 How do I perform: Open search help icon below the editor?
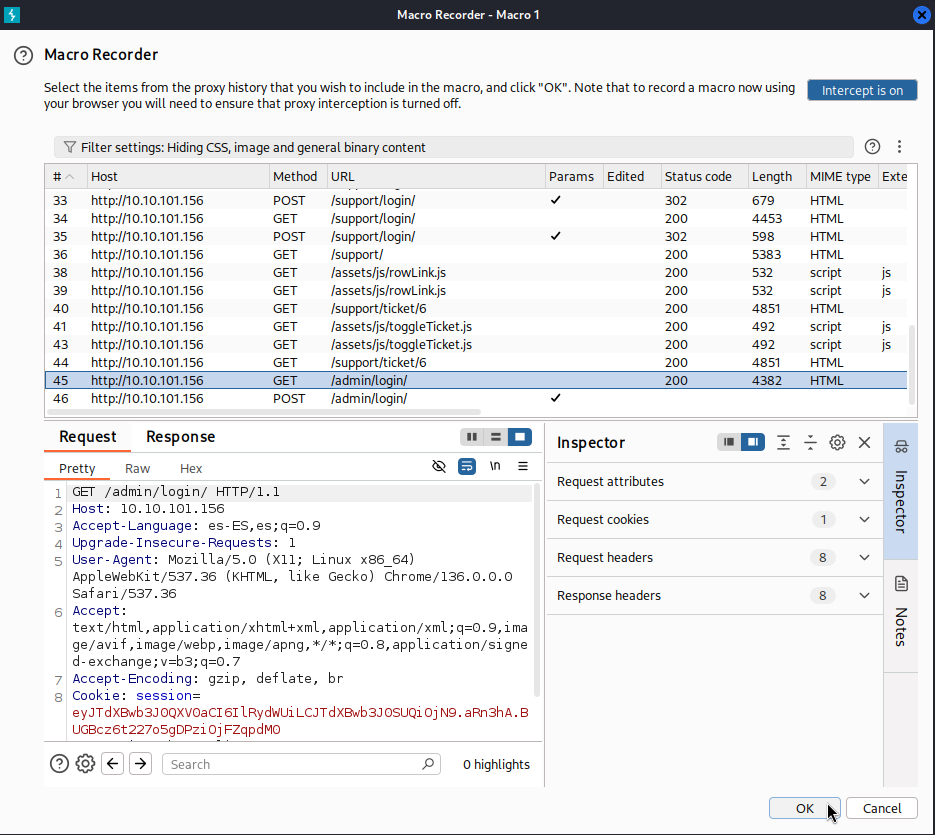click(x=59, y=764)
